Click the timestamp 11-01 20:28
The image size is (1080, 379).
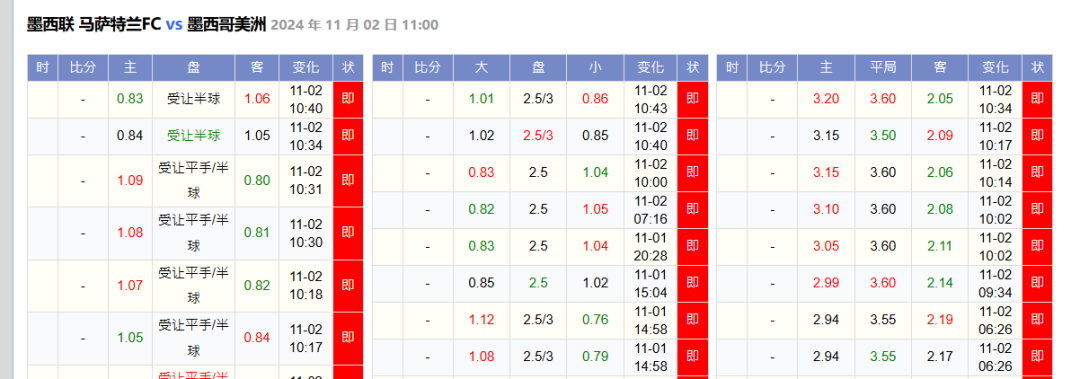tap(651, 246)
